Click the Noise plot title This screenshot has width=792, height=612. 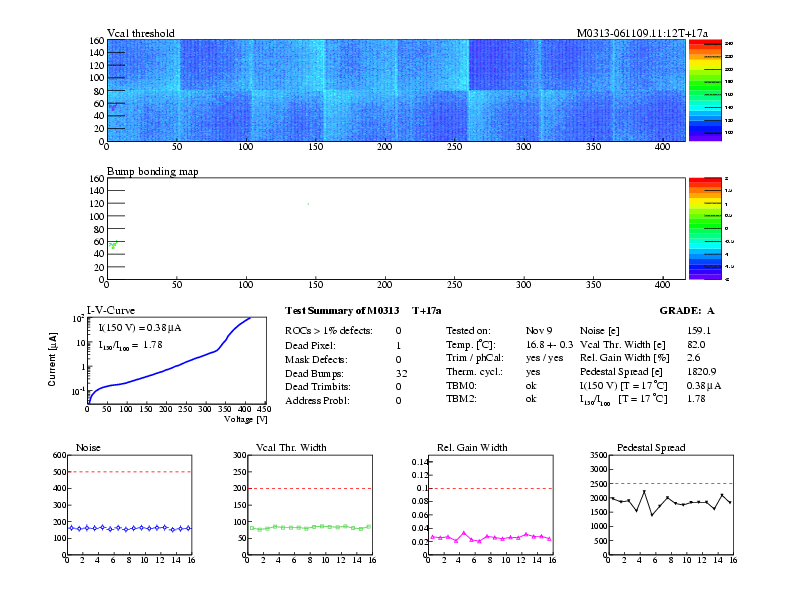tap(88, 447)
